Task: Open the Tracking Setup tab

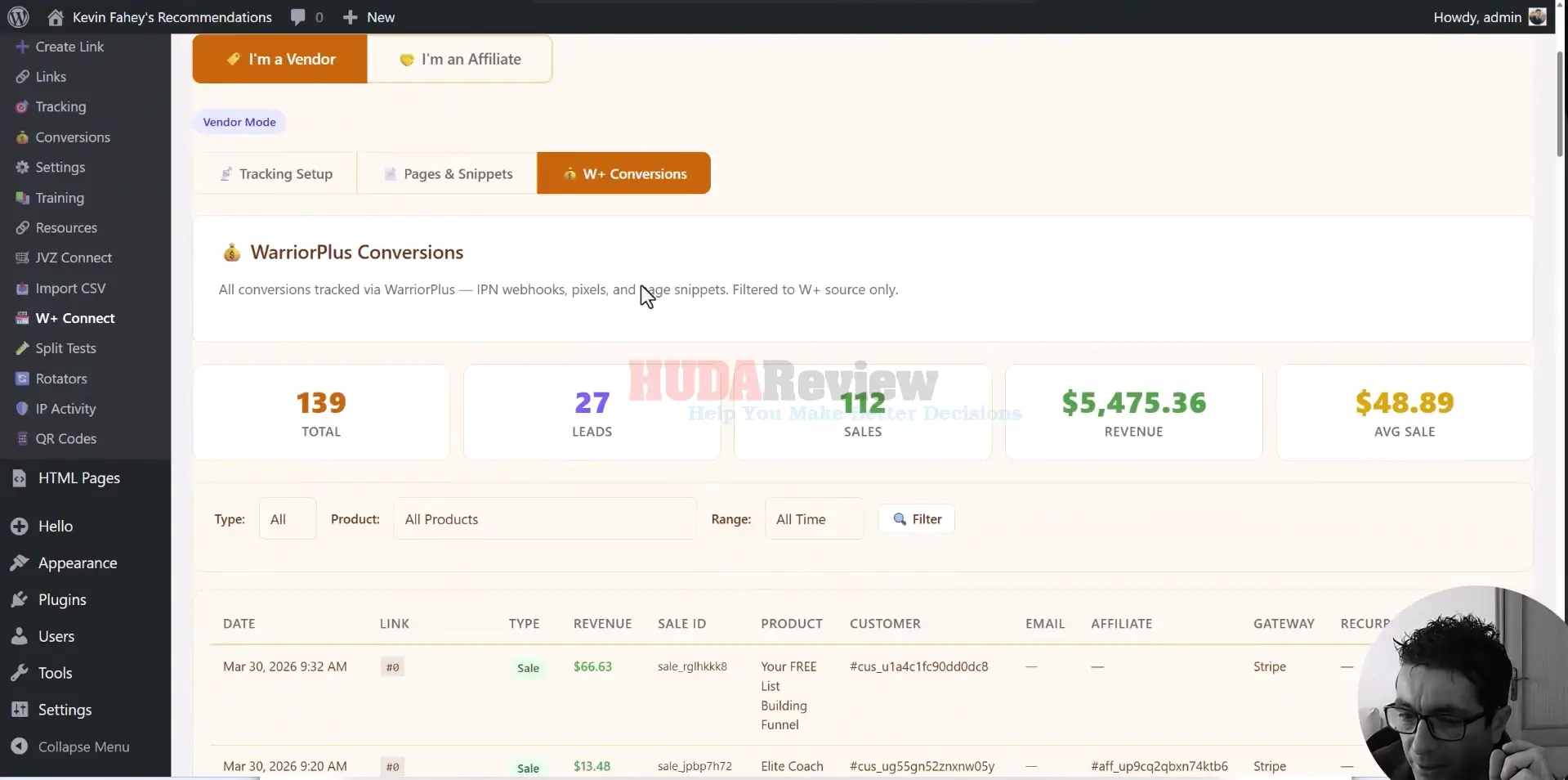Action: coord(275,173)
